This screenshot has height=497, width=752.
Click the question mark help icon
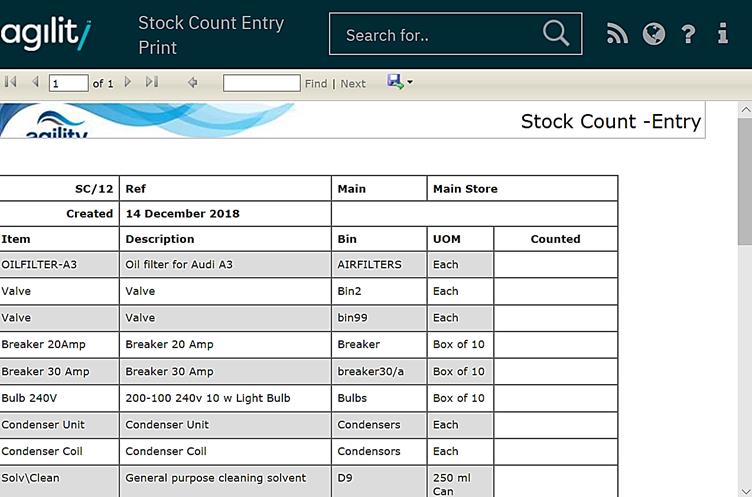pos(688,34)
